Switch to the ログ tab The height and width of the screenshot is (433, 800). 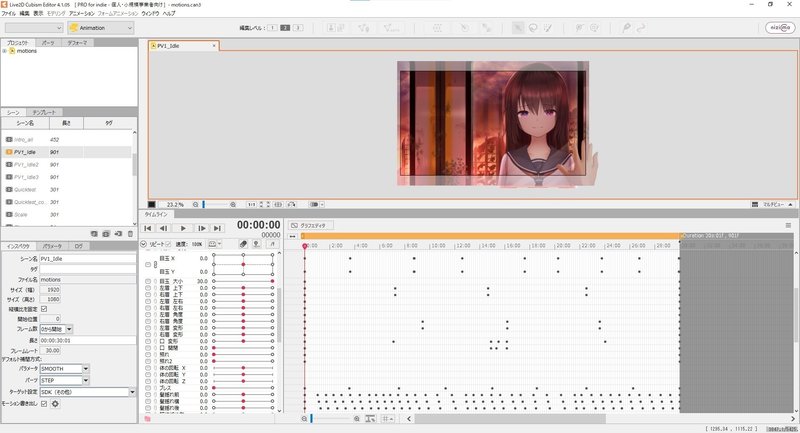(x=79, y=246)
